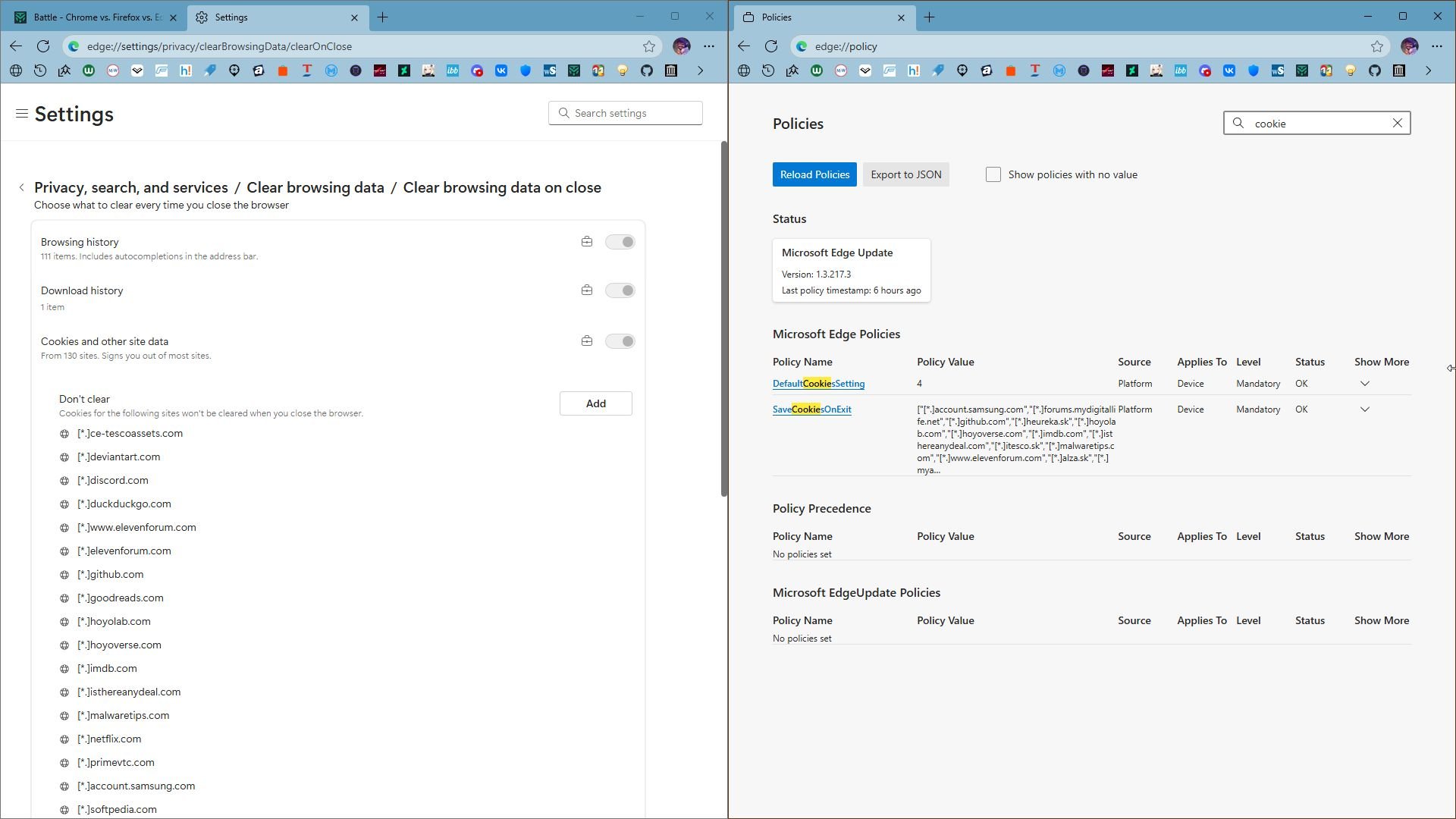Open globe bookmark in the Settings window
This screenshot has height=819, width=1456.
pos(16,71)
